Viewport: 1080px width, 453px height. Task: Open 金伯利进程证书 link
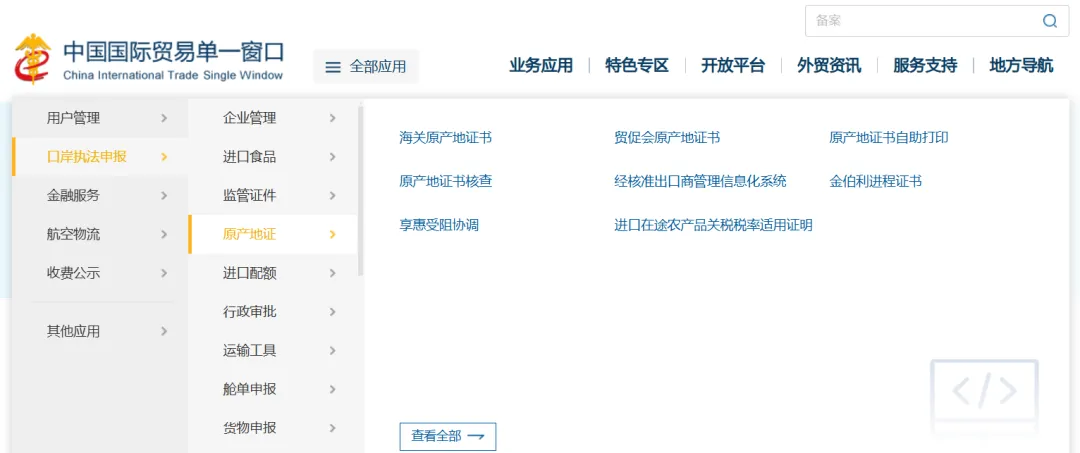point(875,182)
